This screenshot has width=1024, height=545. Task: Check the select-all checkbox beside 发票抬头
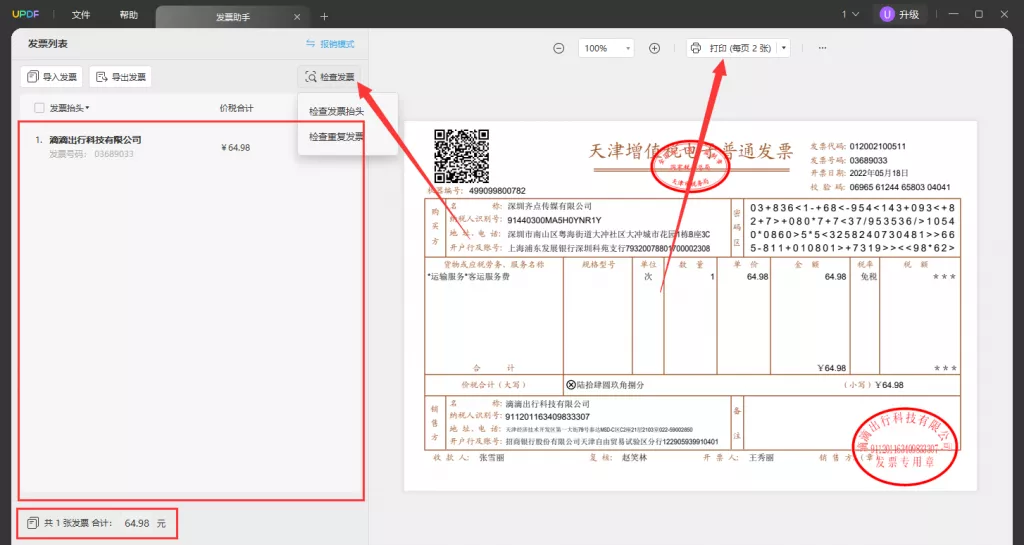(39, 108)
